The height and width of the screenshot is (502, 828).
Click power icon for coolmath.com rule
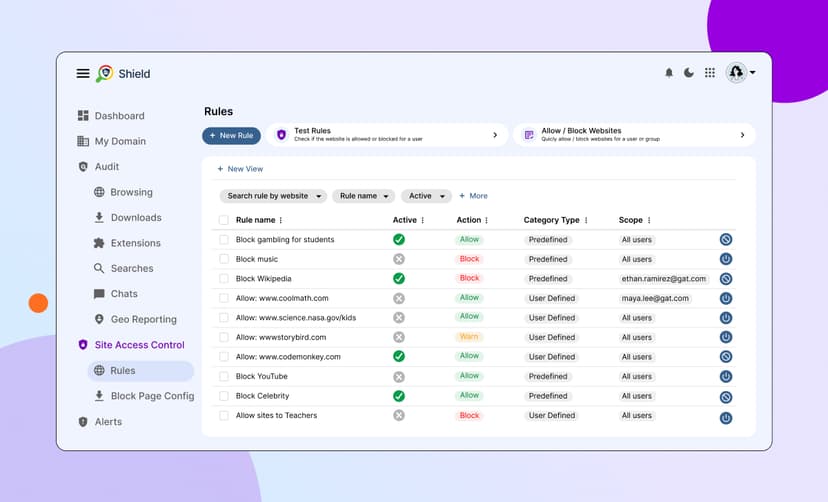point(726,298)
